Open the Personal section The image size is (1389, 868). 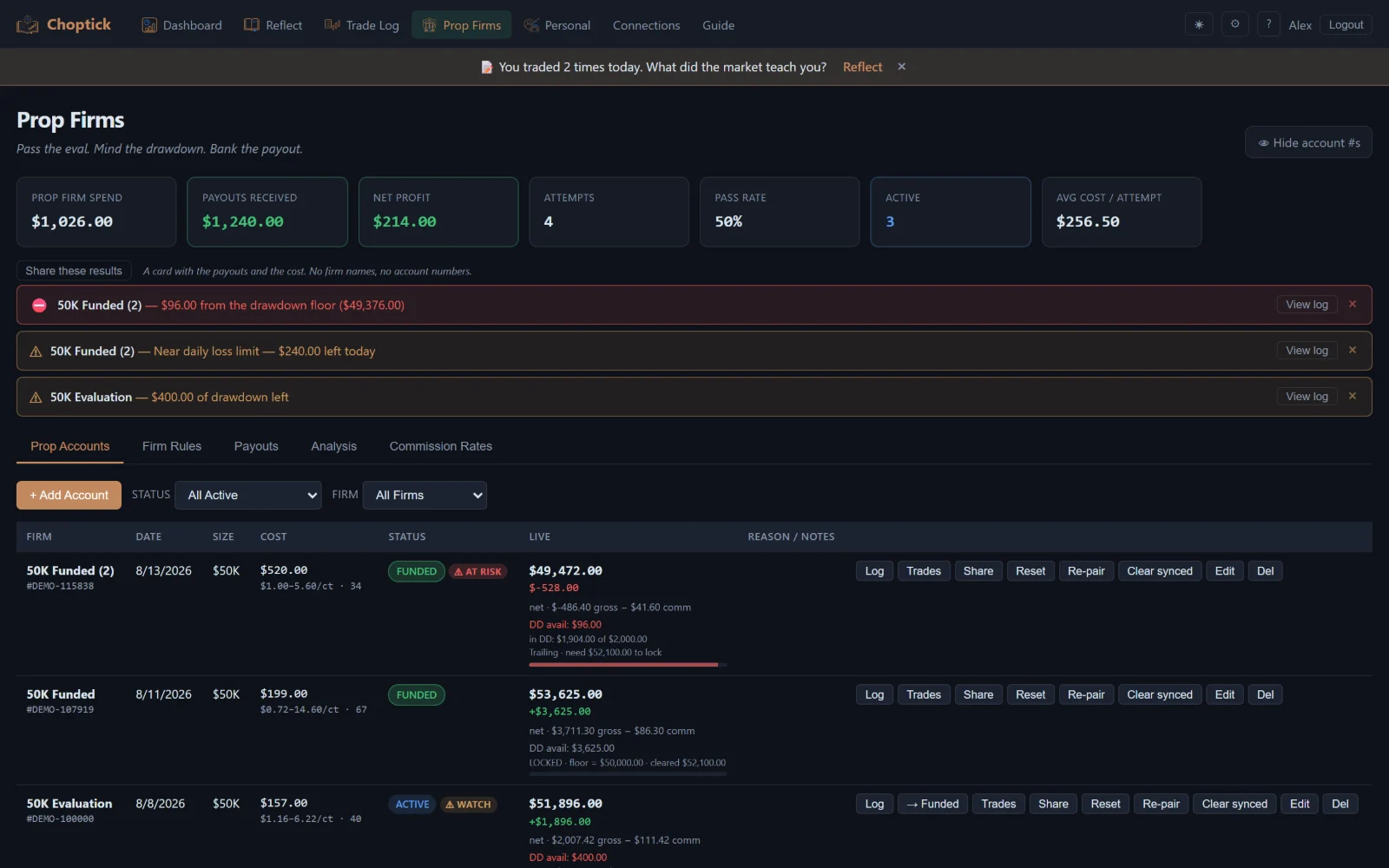(x=557, y=25)
